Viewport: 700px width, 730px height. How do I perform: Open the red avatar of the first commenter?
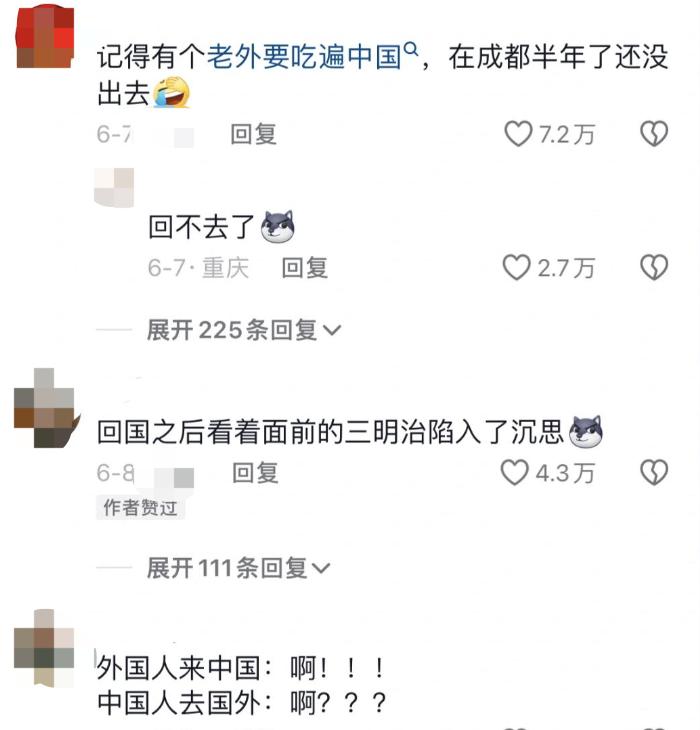pos(45,36)
